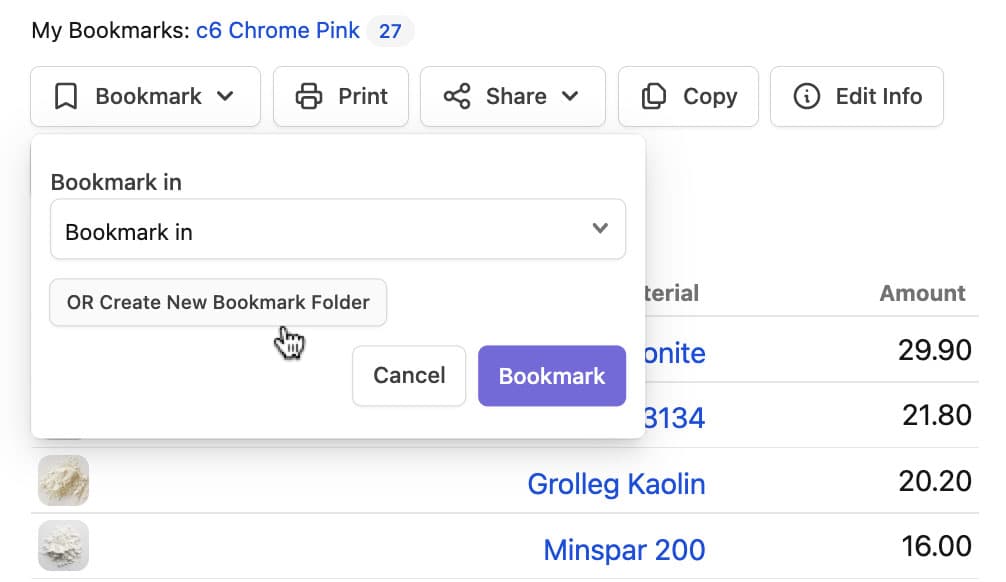Open the Bookmark in folder selector
Image resolution: width=1006 pixels, height=582 pixels.
pos(337,229)
